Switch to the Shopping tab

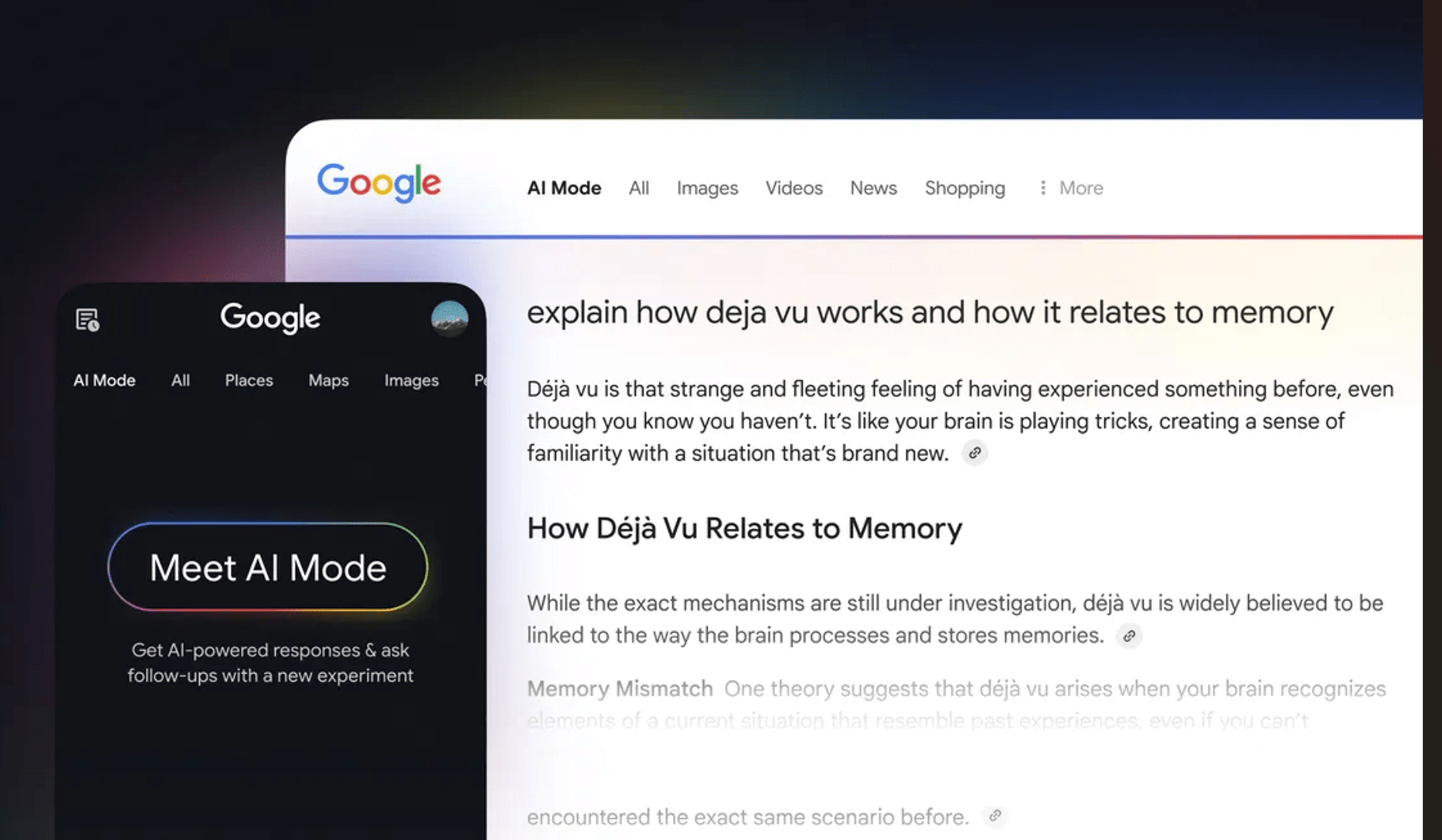pyautogui.click(x=965, y=189)
